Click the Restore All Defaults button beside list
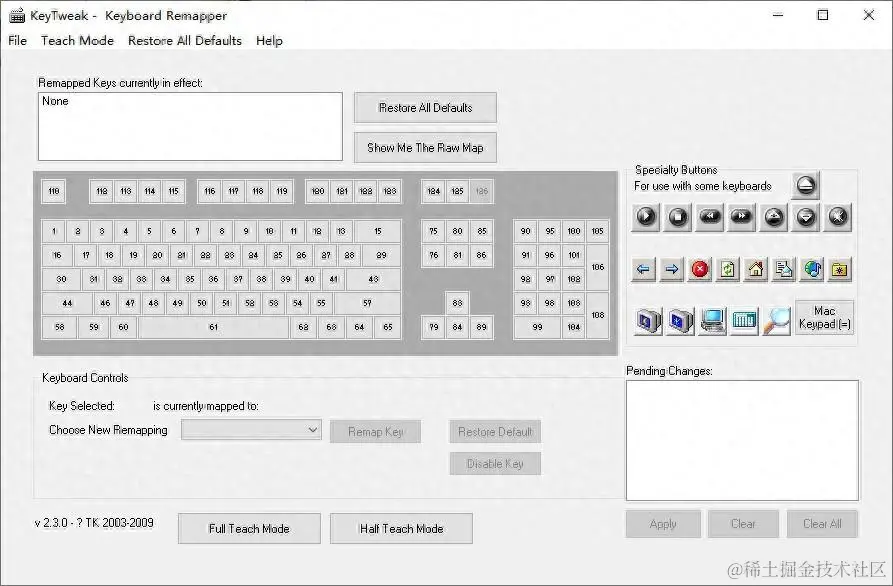Viewport: 893px width, 586px height. point(425,108)
